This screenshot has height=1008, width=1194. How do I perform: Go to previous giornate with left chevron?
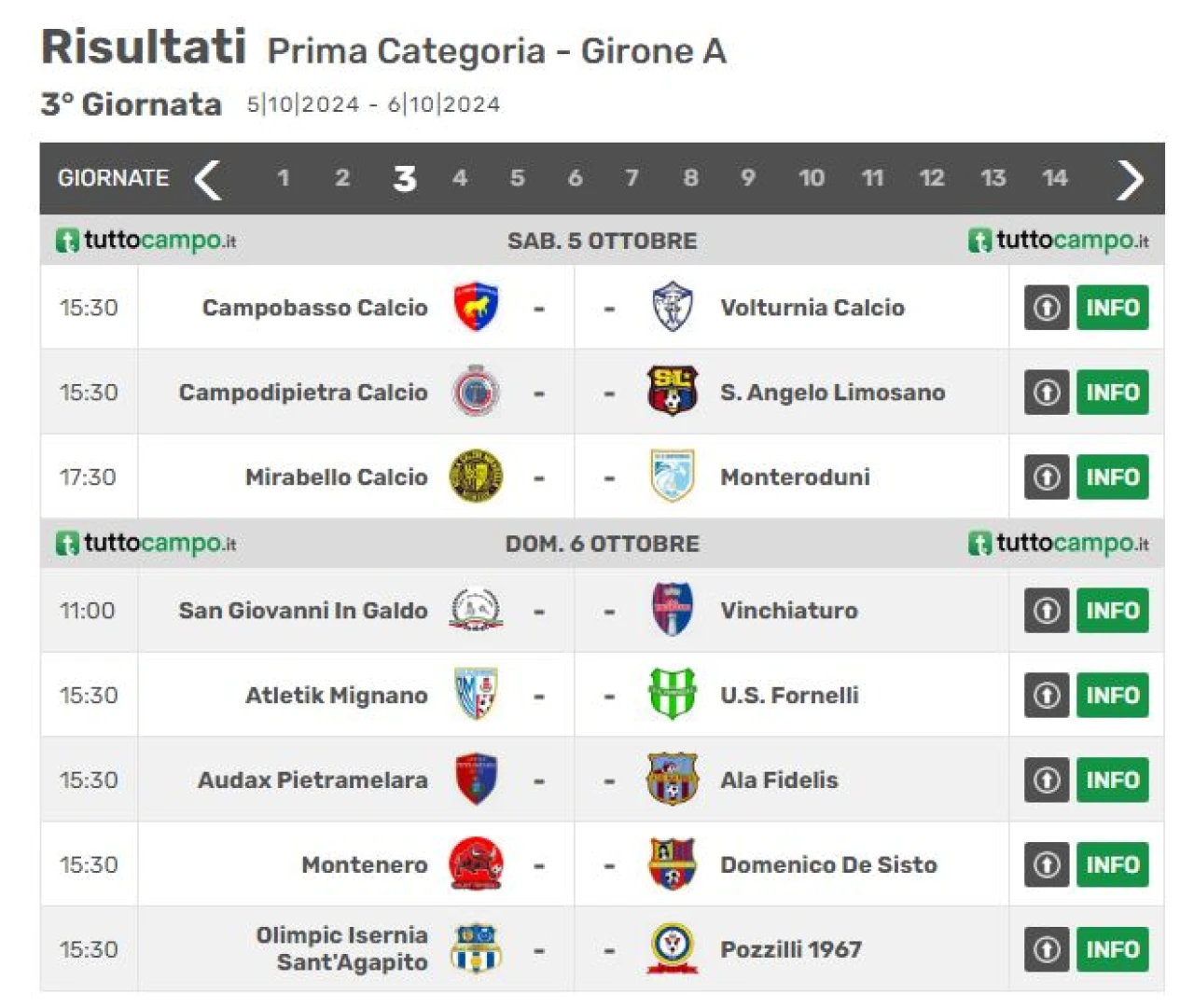[208, 179]
